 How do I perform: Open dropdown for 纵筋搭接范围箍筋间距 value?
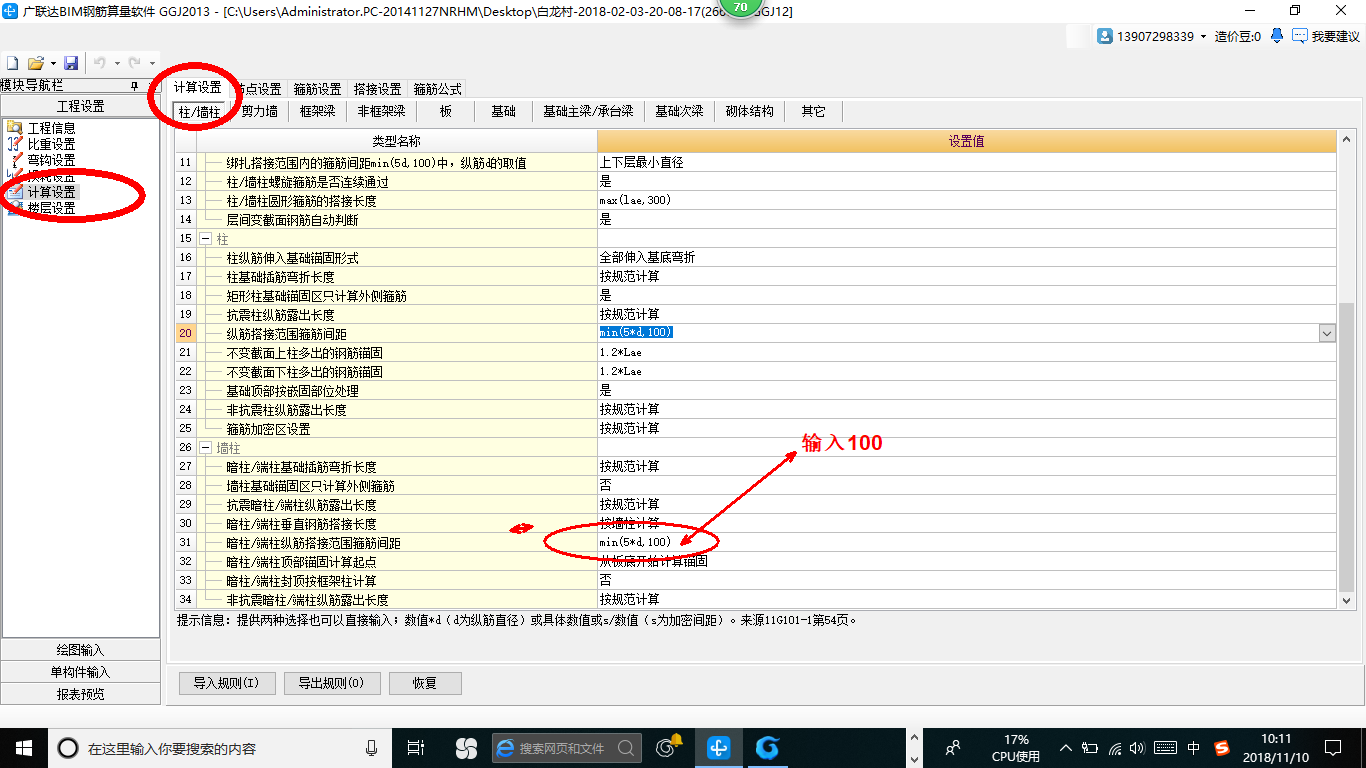1327,333
